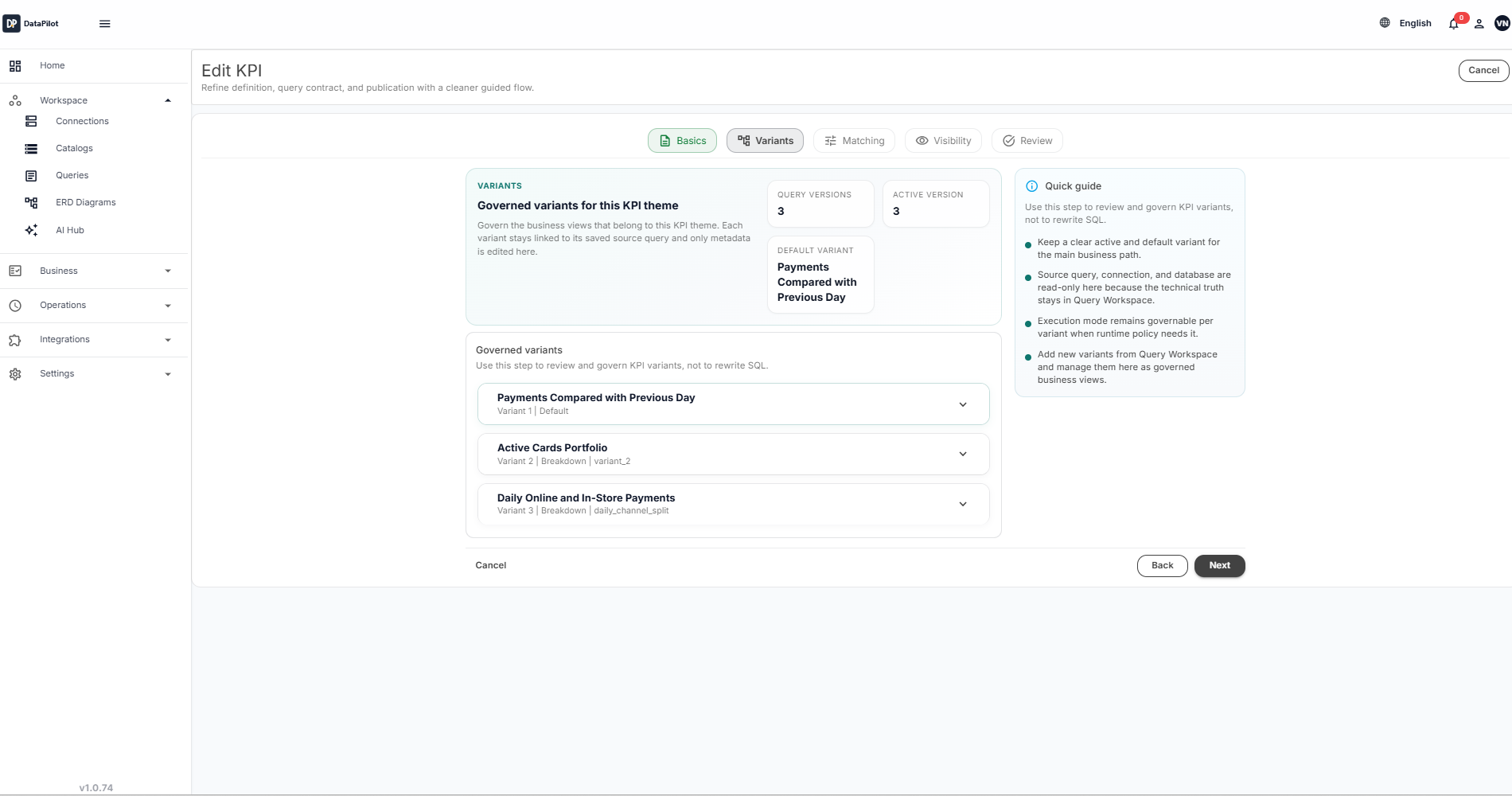Screen dimensions: 1512x796
Task: Select the Catalogs icon in sidebar
Action: [30, 149]
